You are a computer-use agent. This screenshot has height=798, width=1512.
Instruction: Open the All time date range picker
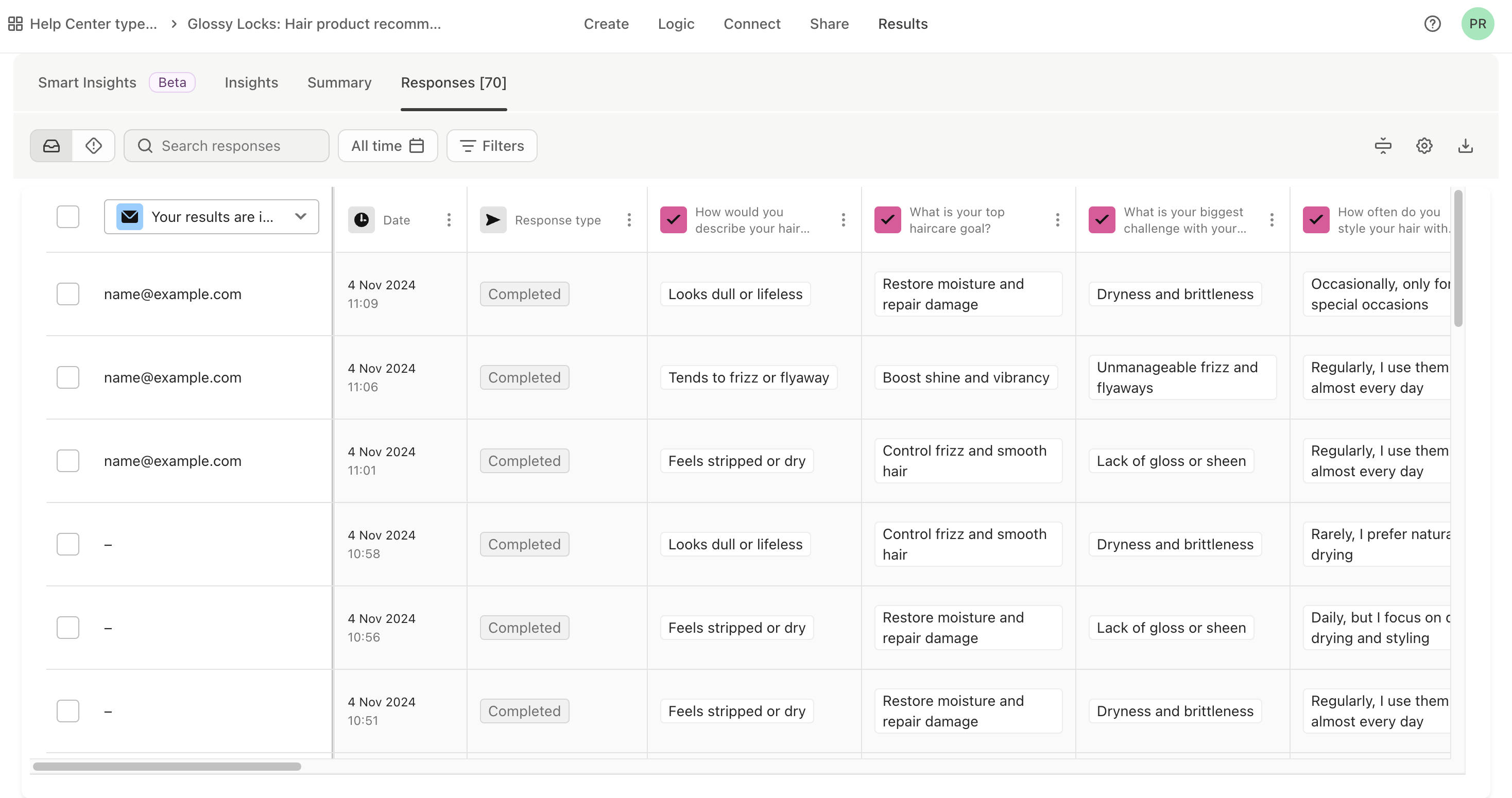387,146
